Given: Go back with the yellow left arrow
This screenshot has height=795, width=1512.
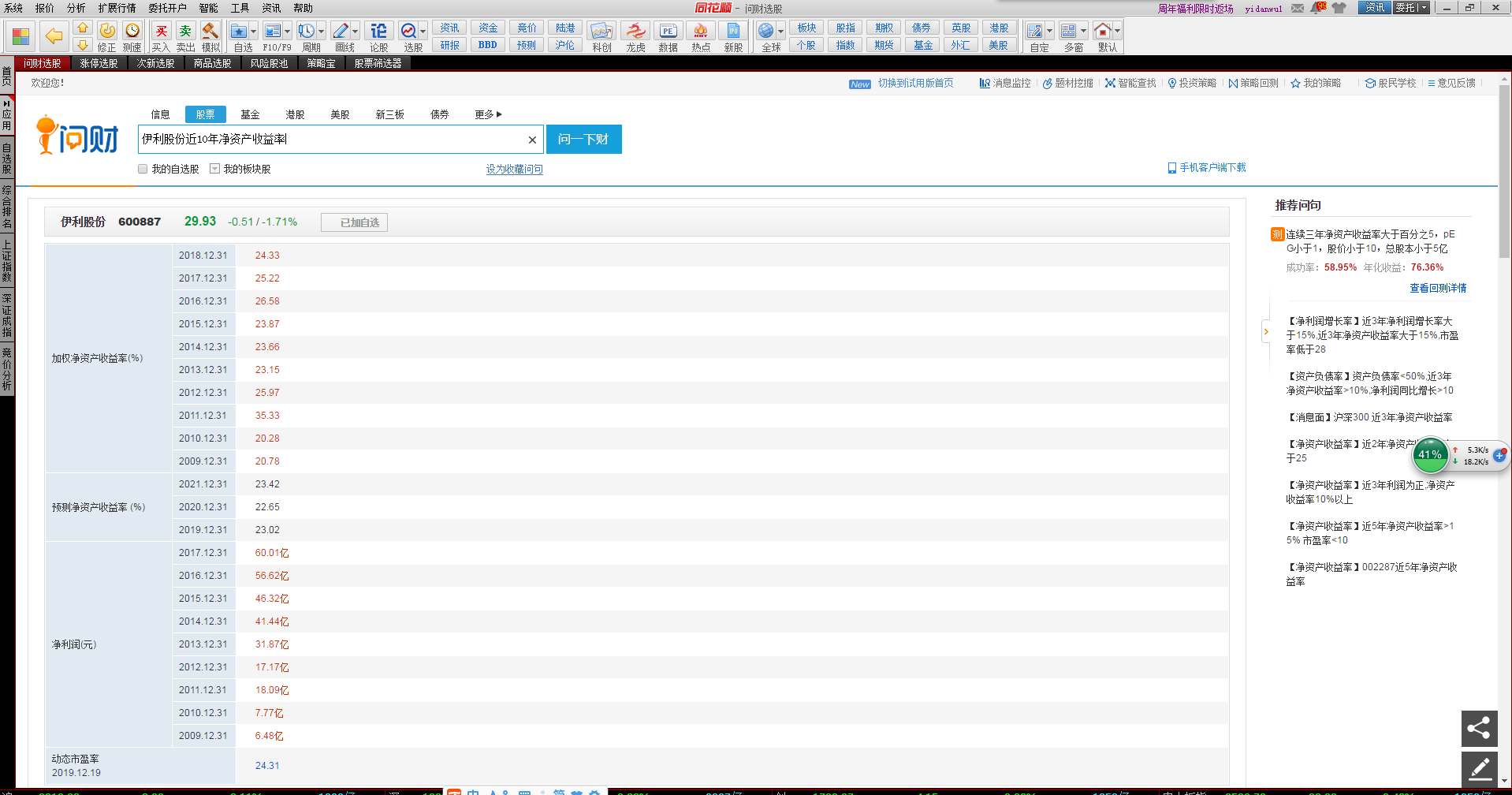Looking at the screenshot, I should click(54, 36).
